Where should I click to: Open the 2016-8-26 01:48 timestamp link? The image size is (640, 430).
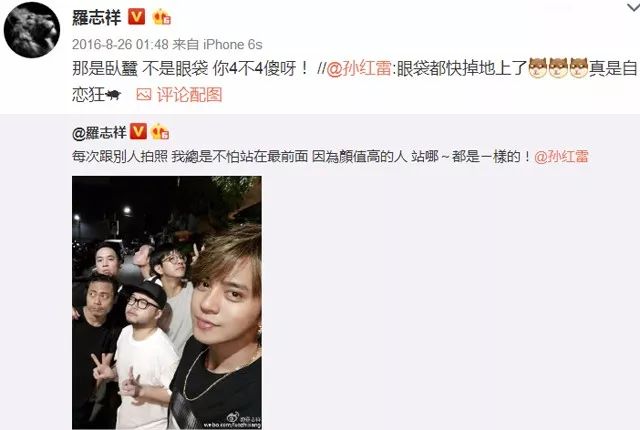[x=120, y=44]
